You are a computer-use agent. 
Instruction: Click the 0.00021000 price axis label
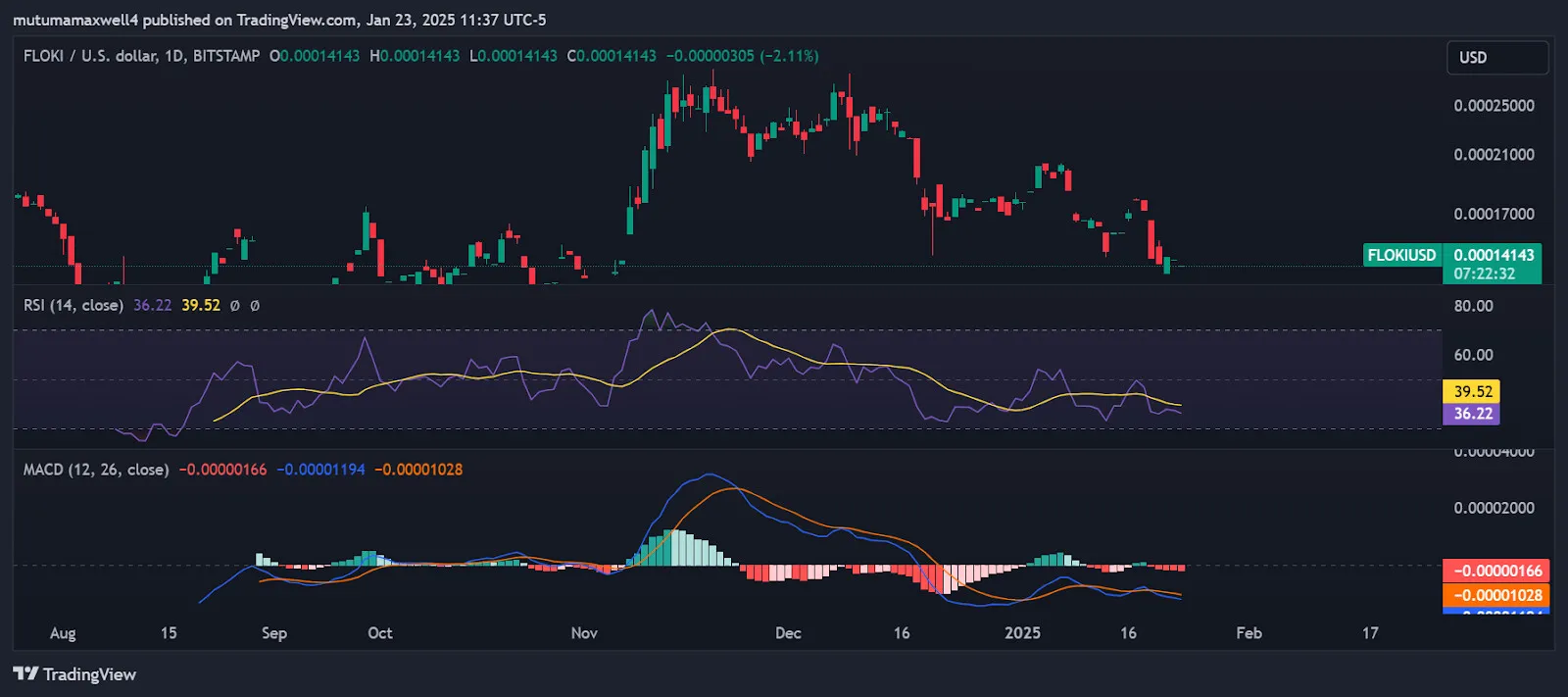[x=1494, y=155]
